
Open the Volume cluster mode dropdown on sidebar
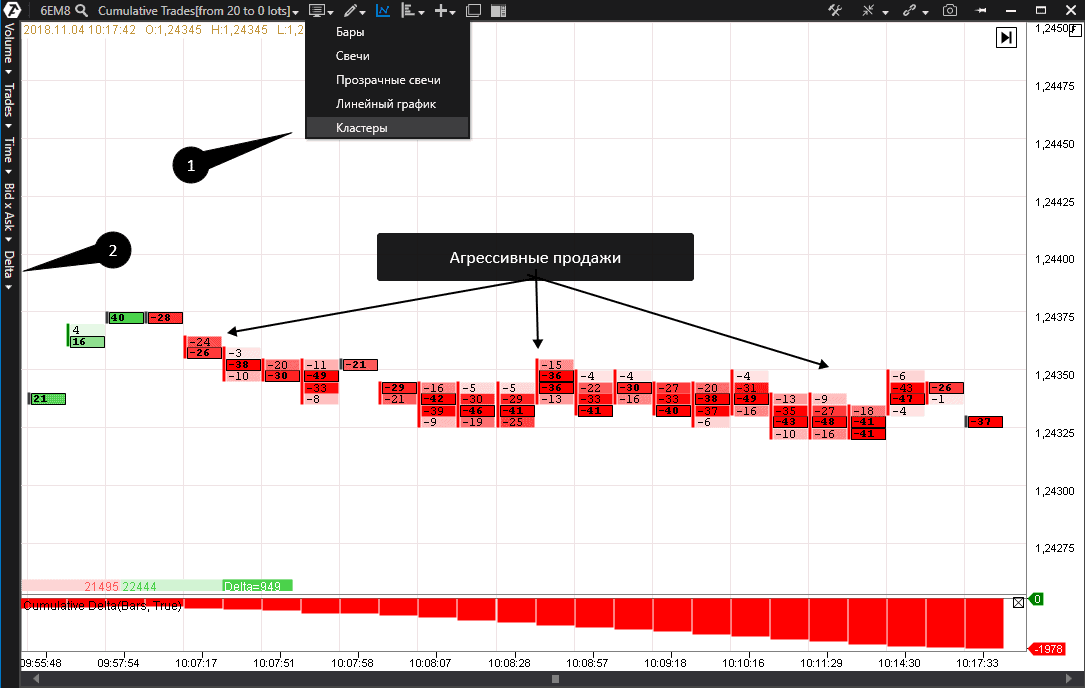click(9, 48)
